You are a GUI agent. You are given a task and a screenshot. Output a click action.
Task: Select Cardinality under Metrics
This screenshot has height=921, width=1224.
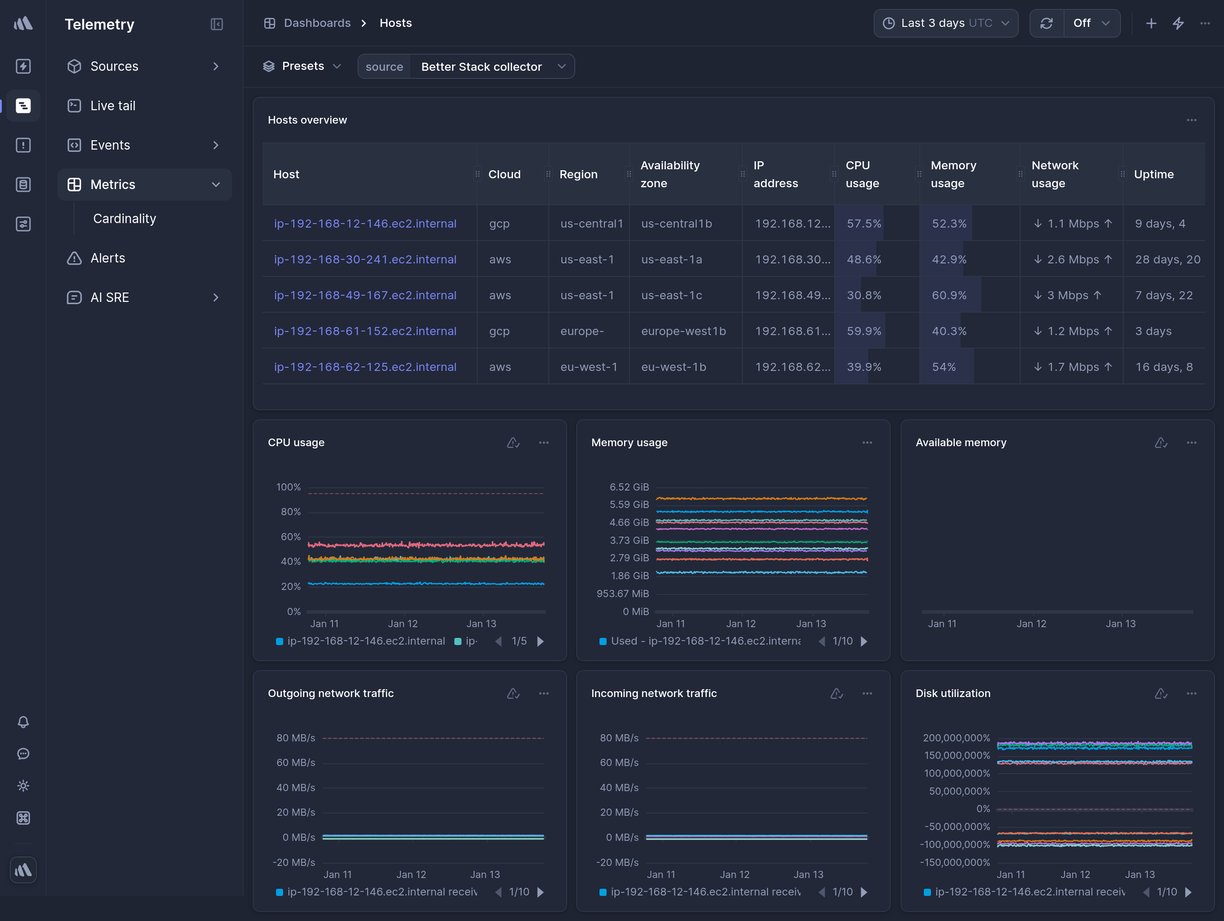pos(124,218)
